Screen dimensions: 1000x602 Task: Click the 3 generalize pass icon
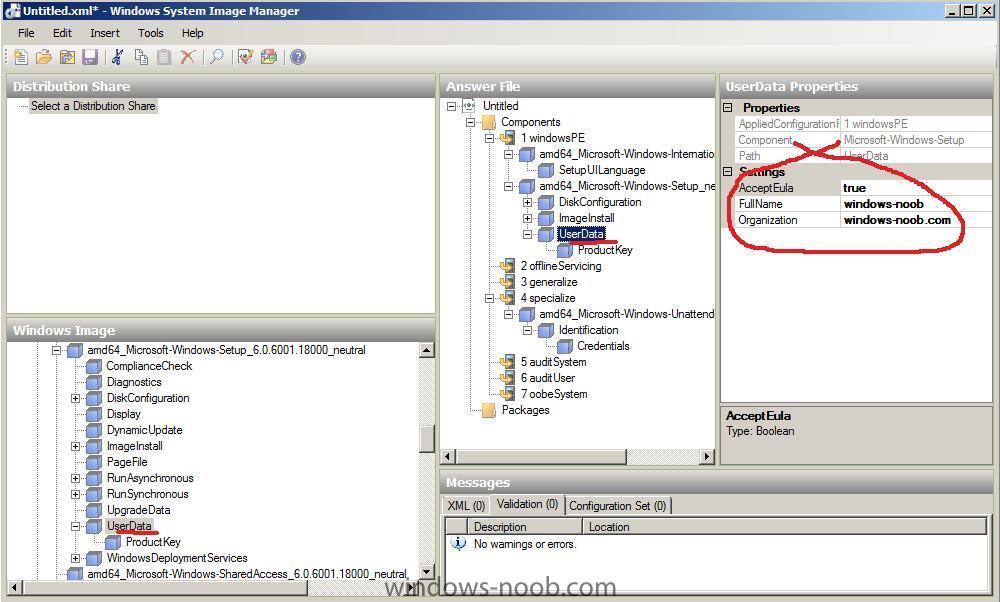coord(508,282)
